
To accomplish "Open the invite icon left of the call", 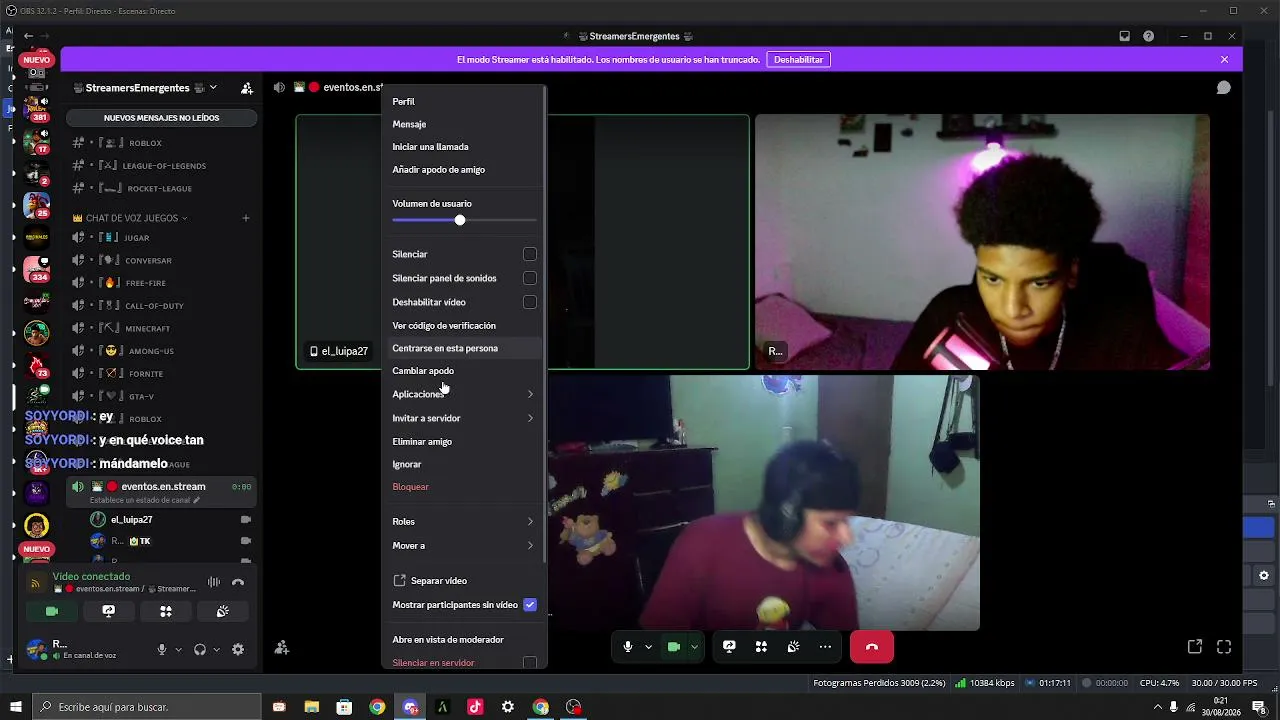I will click(x=282, y=648).
